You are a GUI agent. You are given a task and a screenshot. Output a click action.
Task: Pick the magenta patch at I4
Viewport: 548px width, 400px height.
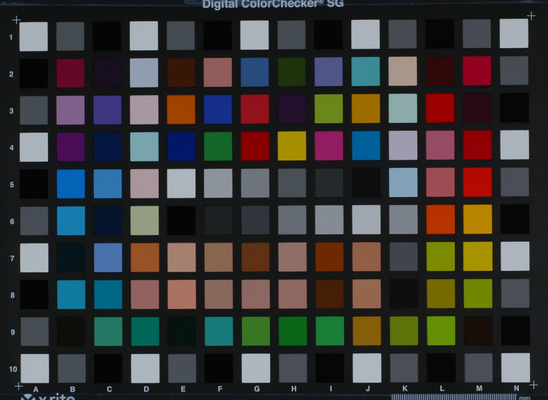click(329, 146)
